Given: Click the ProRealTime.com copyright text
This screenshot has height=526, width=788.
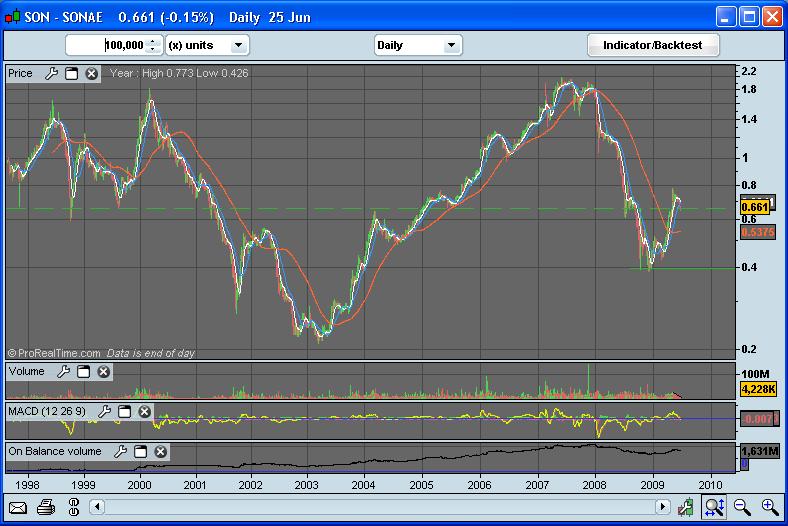Looking at the screenshot, I should 54,353.
